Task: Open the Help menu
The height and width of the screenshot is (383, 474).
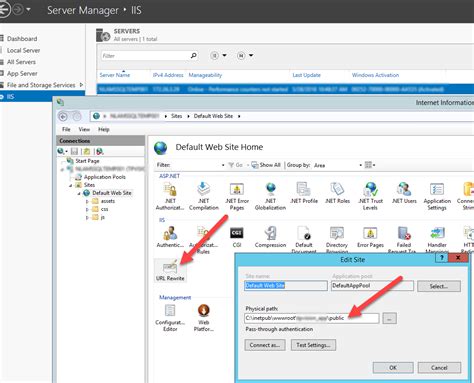Action: pos(104,129)
